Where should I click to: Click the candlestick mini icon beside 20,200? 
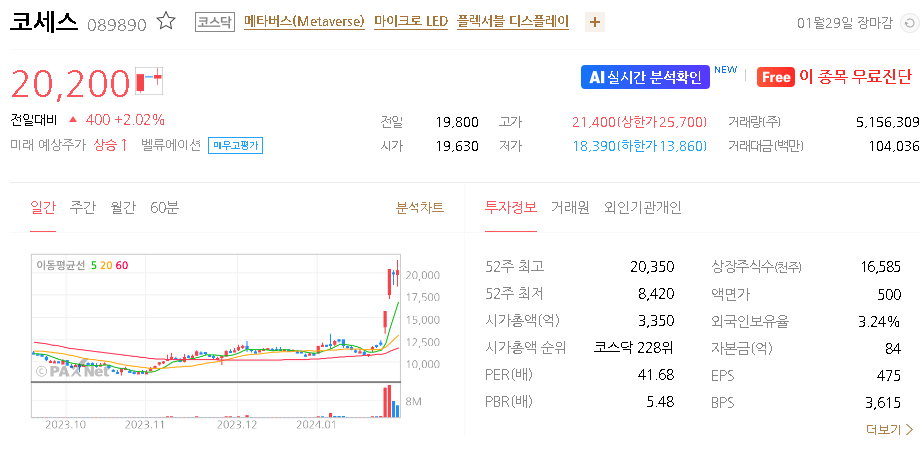pyautogui.click(x=149, y=81)
